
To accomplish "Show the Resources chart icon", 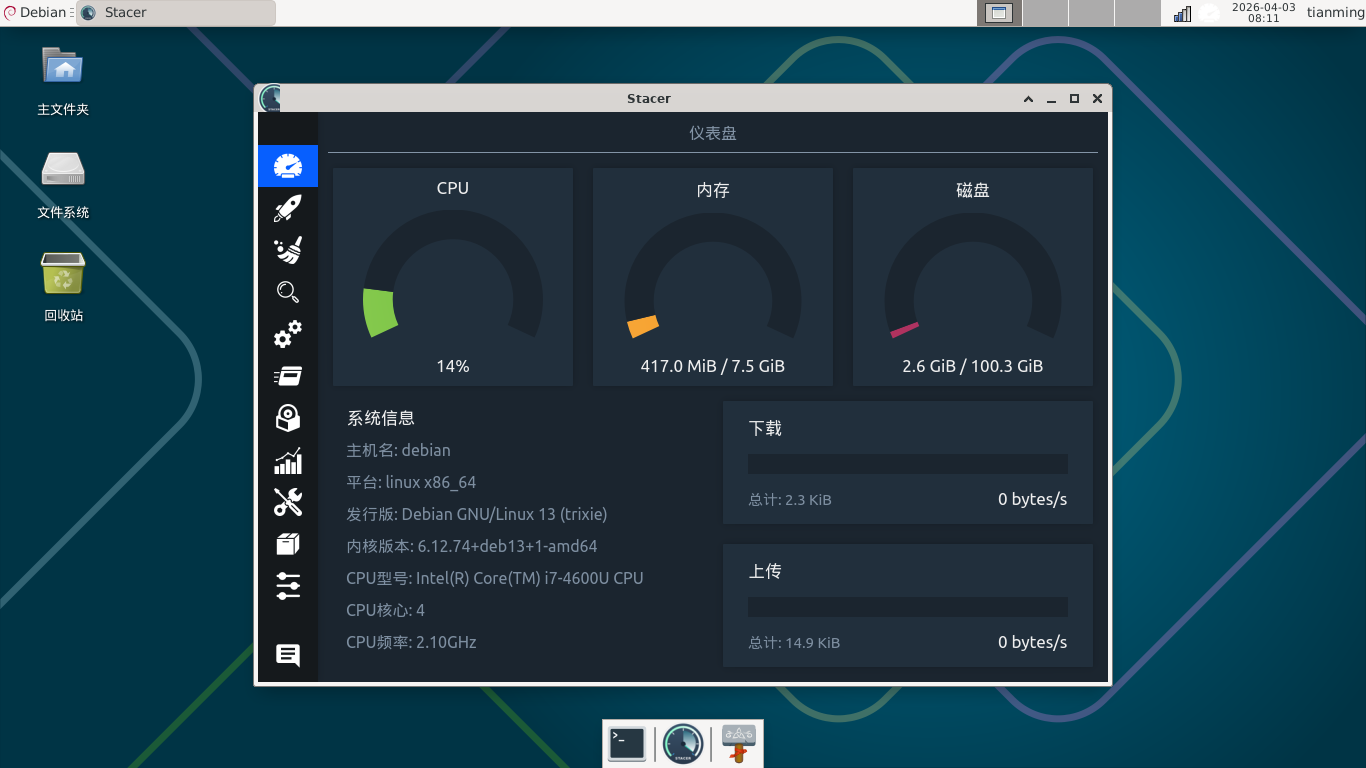I will coord(288,461).
